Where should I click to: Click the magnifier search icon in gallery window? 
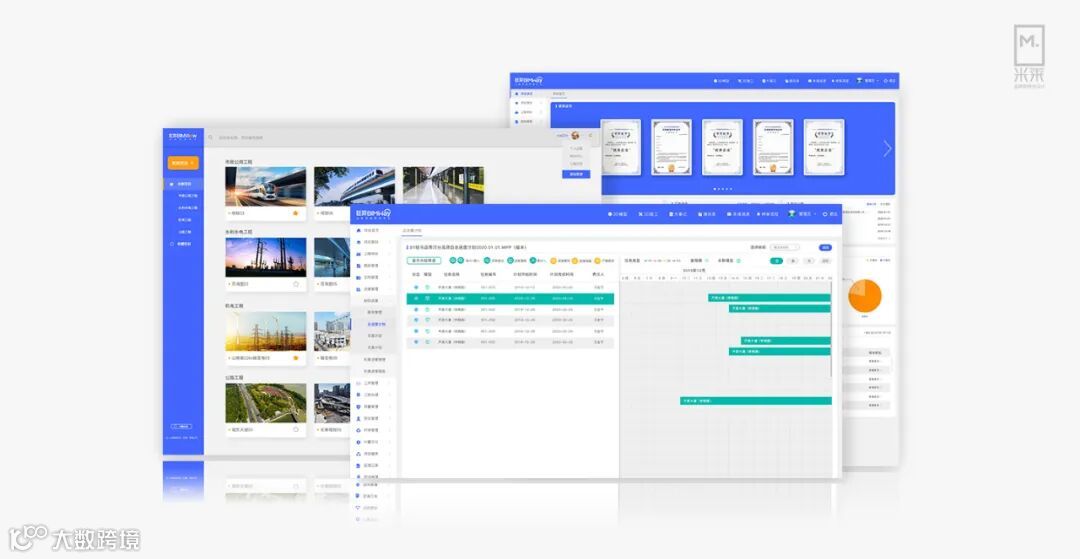(211, 137)
